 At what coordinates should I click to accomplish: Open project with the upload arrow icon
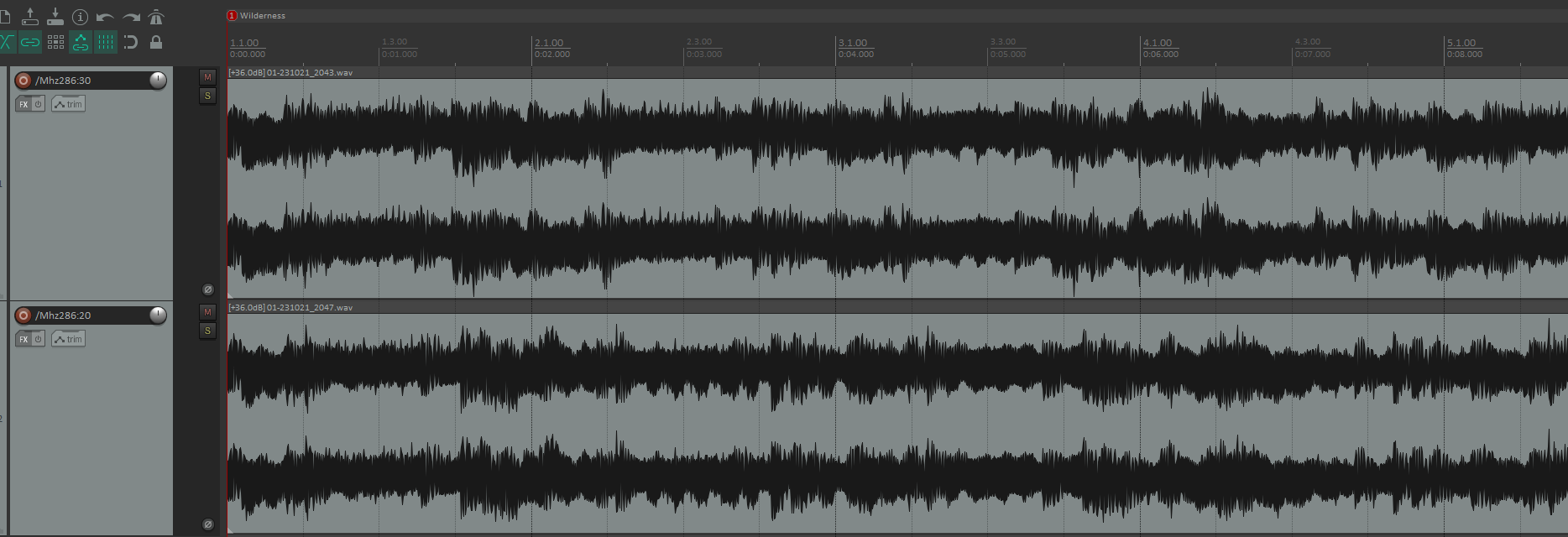(x=30, y=17)
